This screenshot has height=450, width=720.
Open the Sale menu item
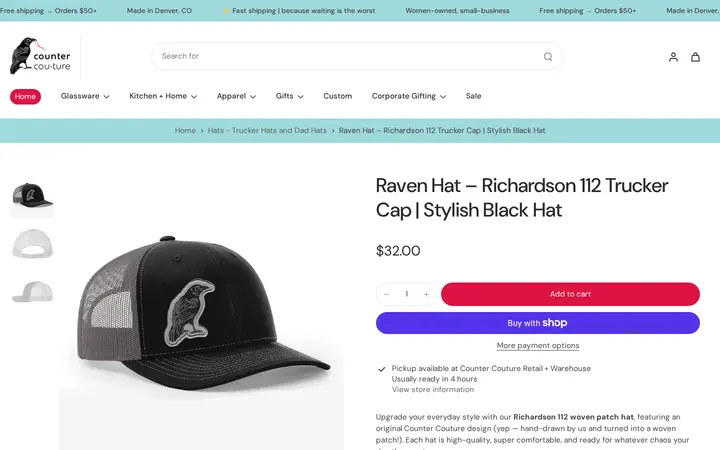point(473,96)
